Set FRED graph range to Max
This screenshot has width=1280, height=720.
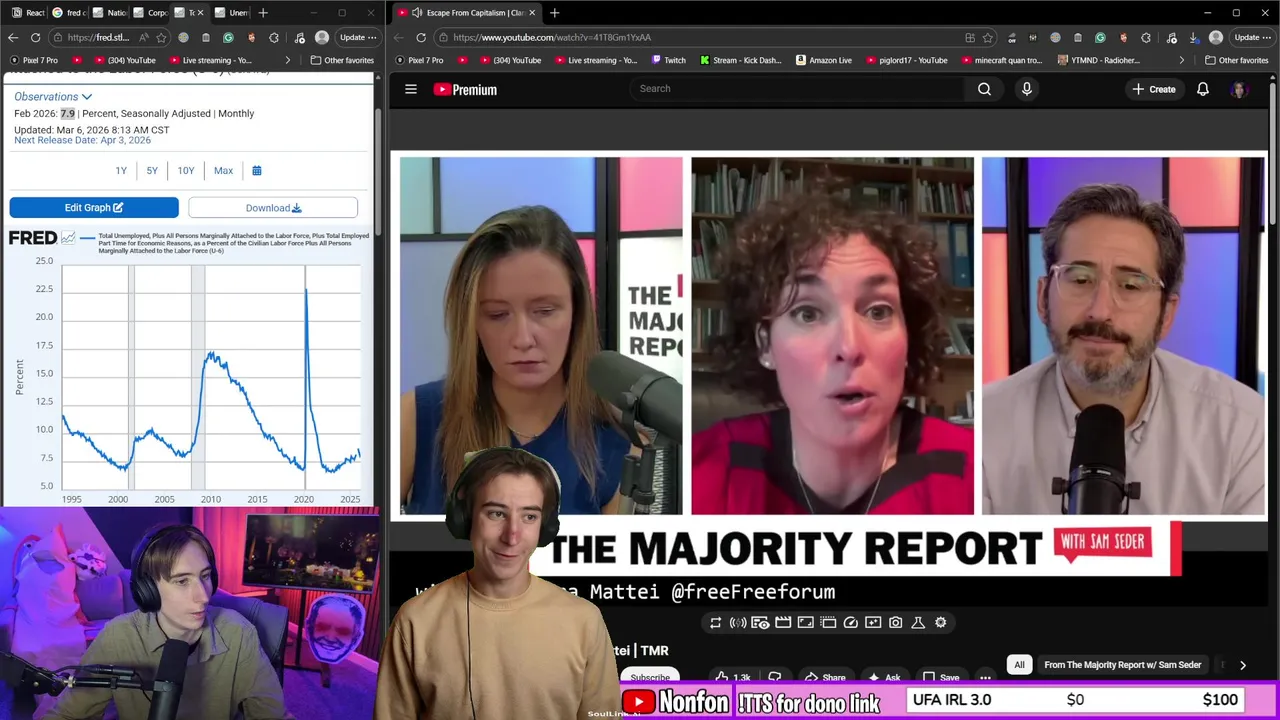coord(223,171)
